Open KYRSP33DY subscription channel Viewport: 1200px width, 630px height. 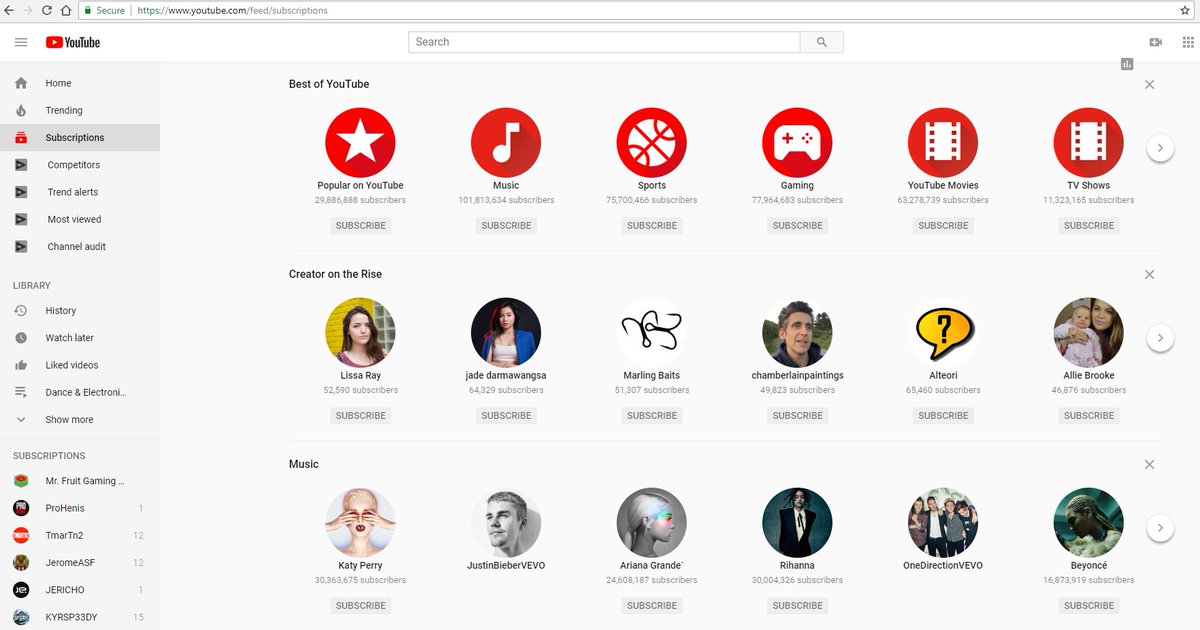[80, 617]
